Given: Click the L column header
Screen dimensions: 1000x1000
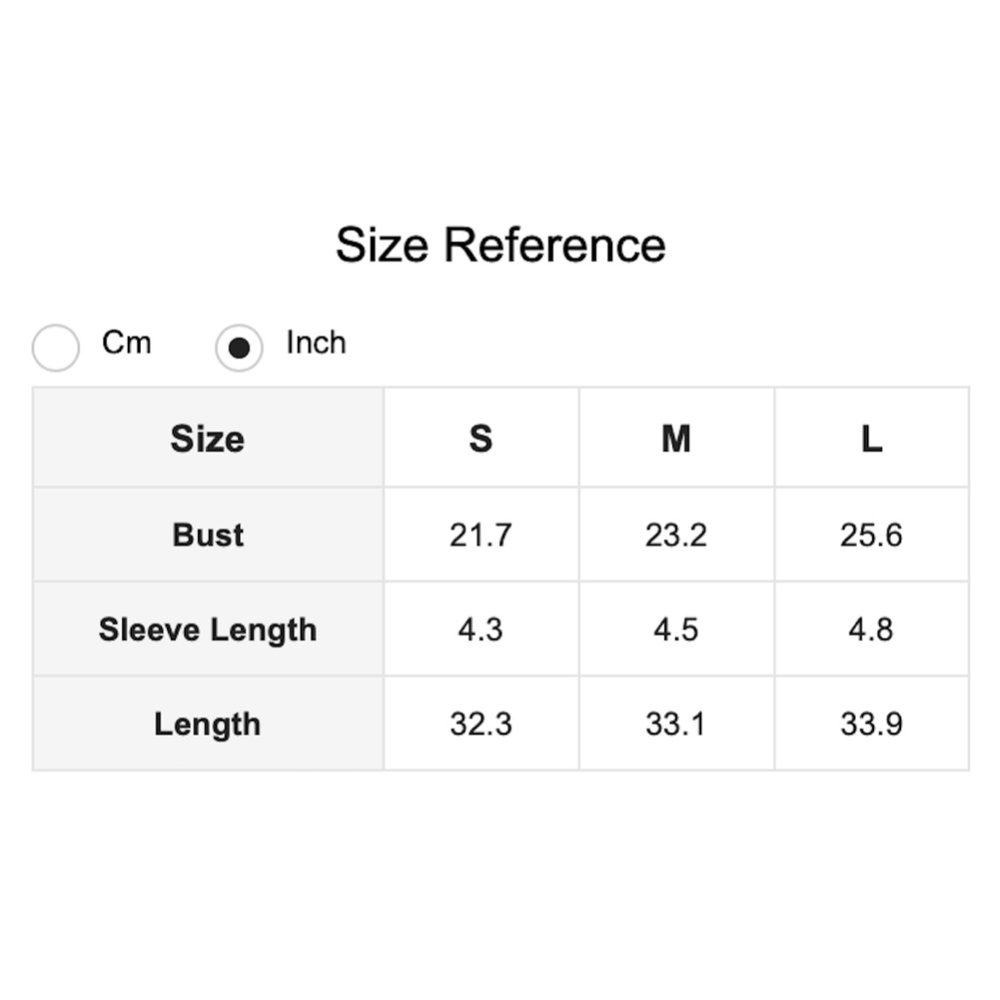Looking at the screenshot, I should pyautogui.click(x=872, y=438).
